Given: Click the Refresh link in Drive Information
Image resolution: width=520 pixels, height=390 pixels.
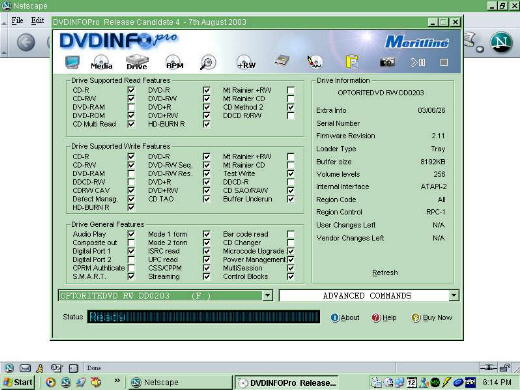Looking at the screenshot, I should click(385, 273).
